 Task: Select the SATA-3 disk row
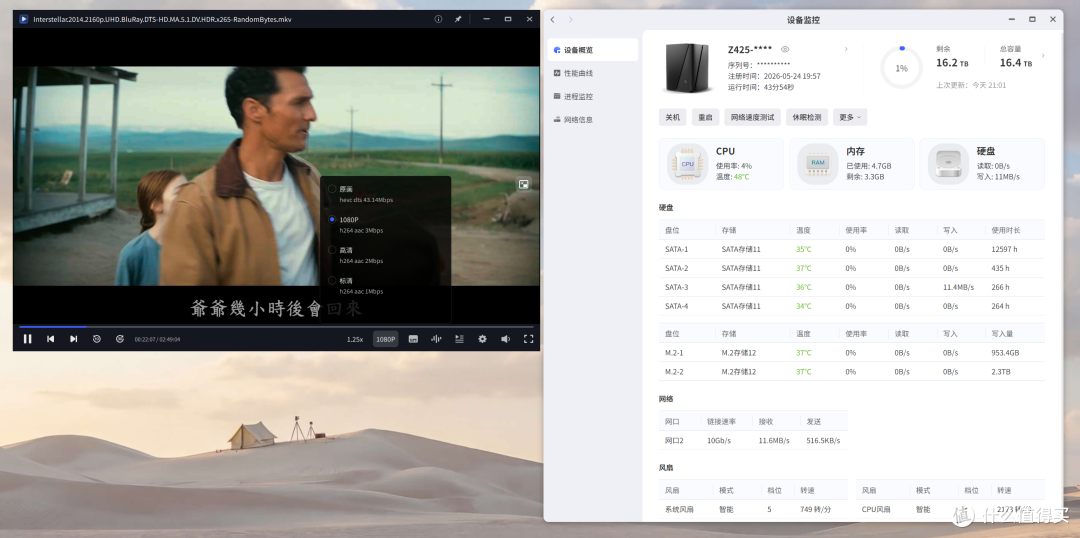[x=851, y=287]
